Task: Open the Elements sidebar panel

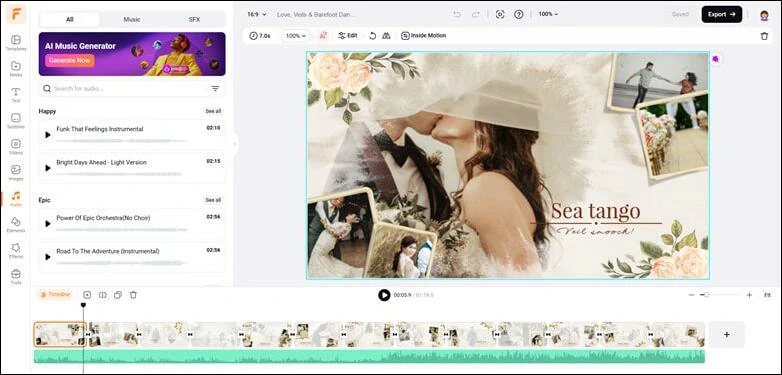Action: point(15,224)
